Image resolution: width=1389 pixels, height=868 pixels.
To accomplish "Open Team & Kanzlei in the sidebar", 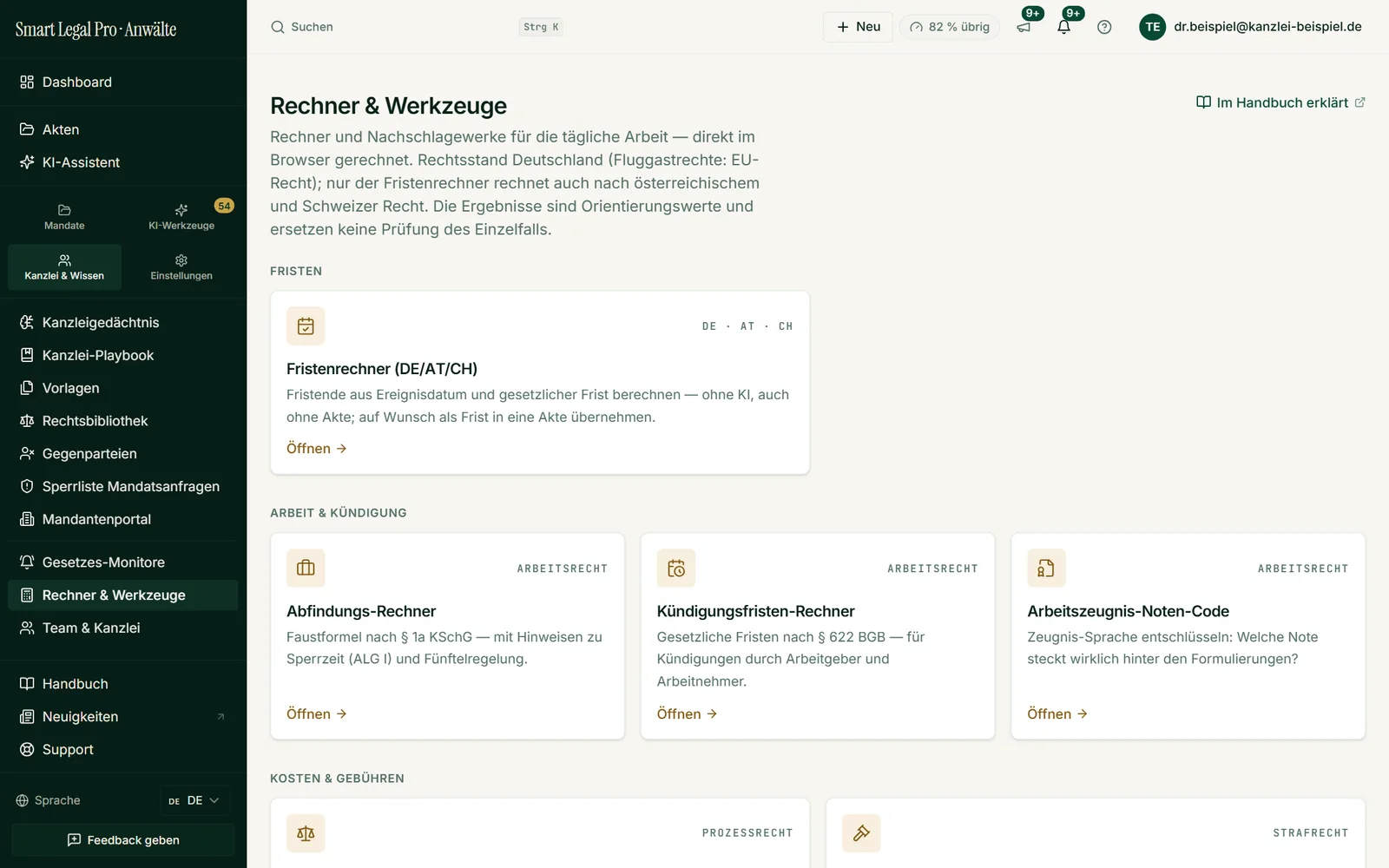I will [123, 628].
